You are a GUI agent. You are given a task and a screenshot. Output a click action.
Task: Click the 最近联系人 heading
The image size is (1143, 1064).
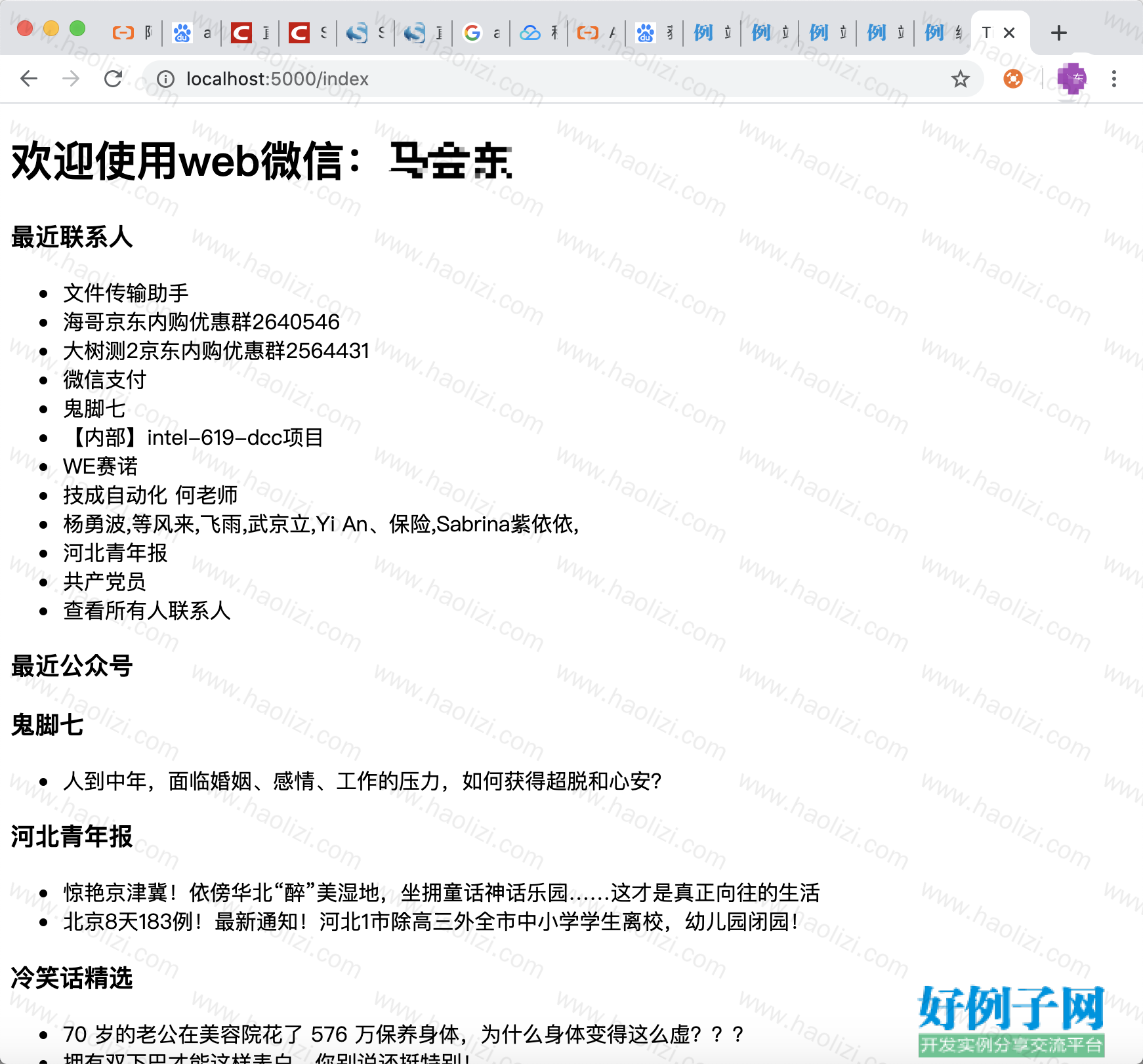click(72, 237)
